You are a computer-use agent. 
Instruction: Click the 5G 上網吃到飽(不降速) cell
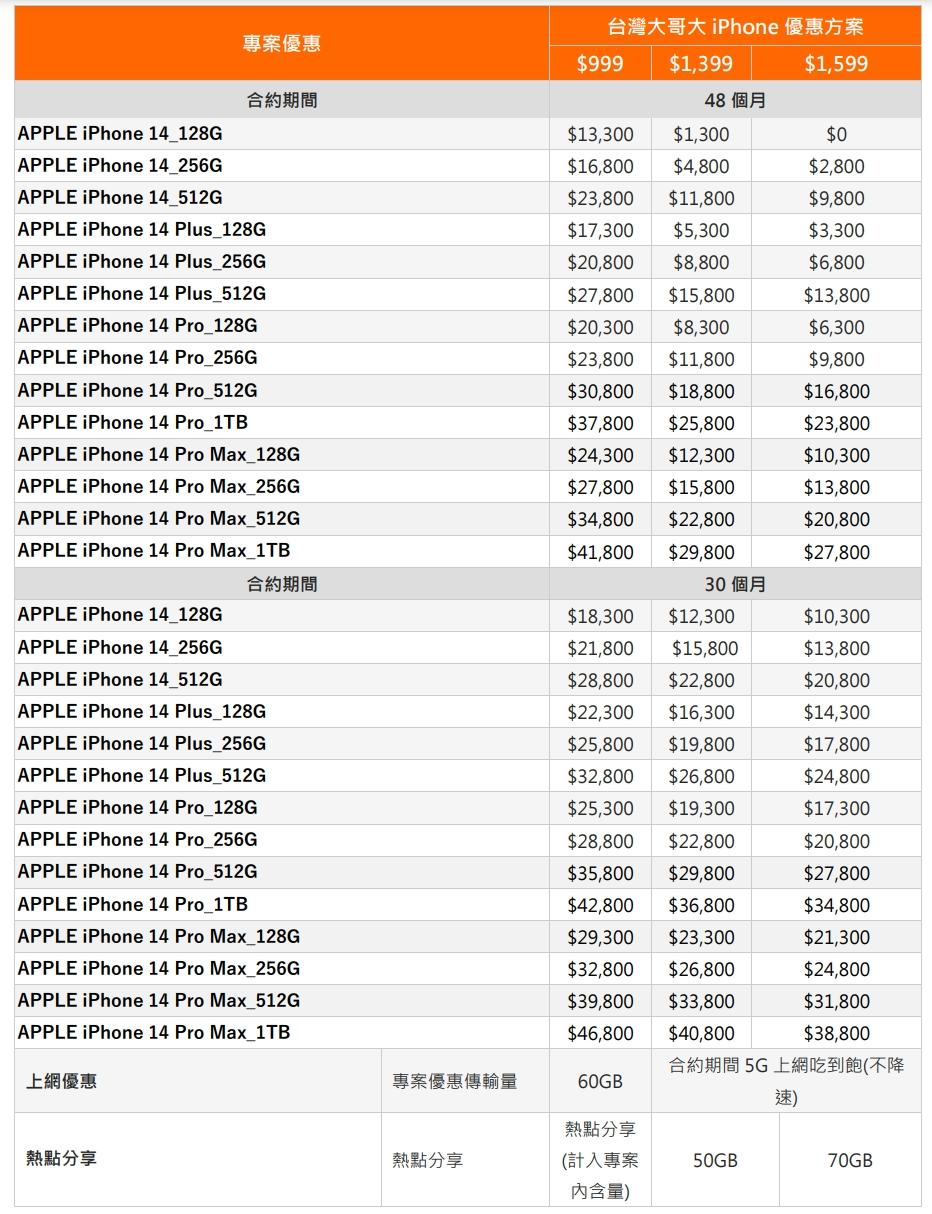[x=786, y=1081]
